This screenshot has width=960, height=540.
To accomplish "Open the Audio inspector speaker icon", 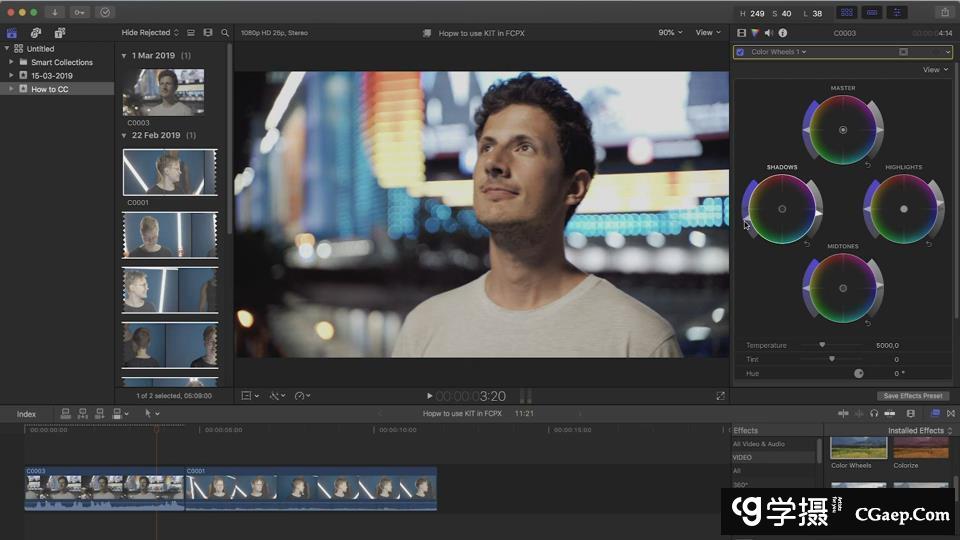I will point(768,33).
